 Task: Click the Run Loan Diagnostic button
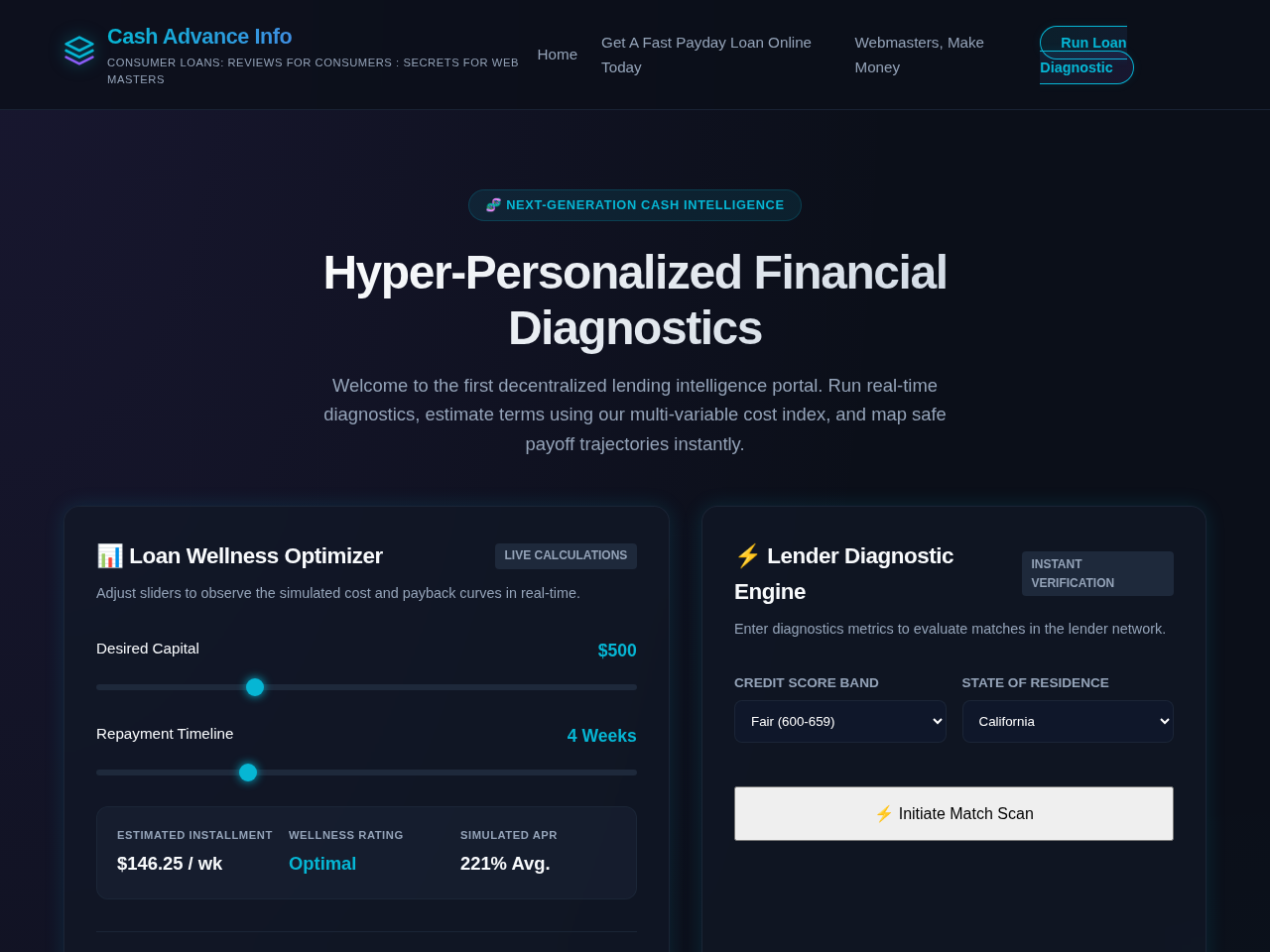coord(1086,55)
